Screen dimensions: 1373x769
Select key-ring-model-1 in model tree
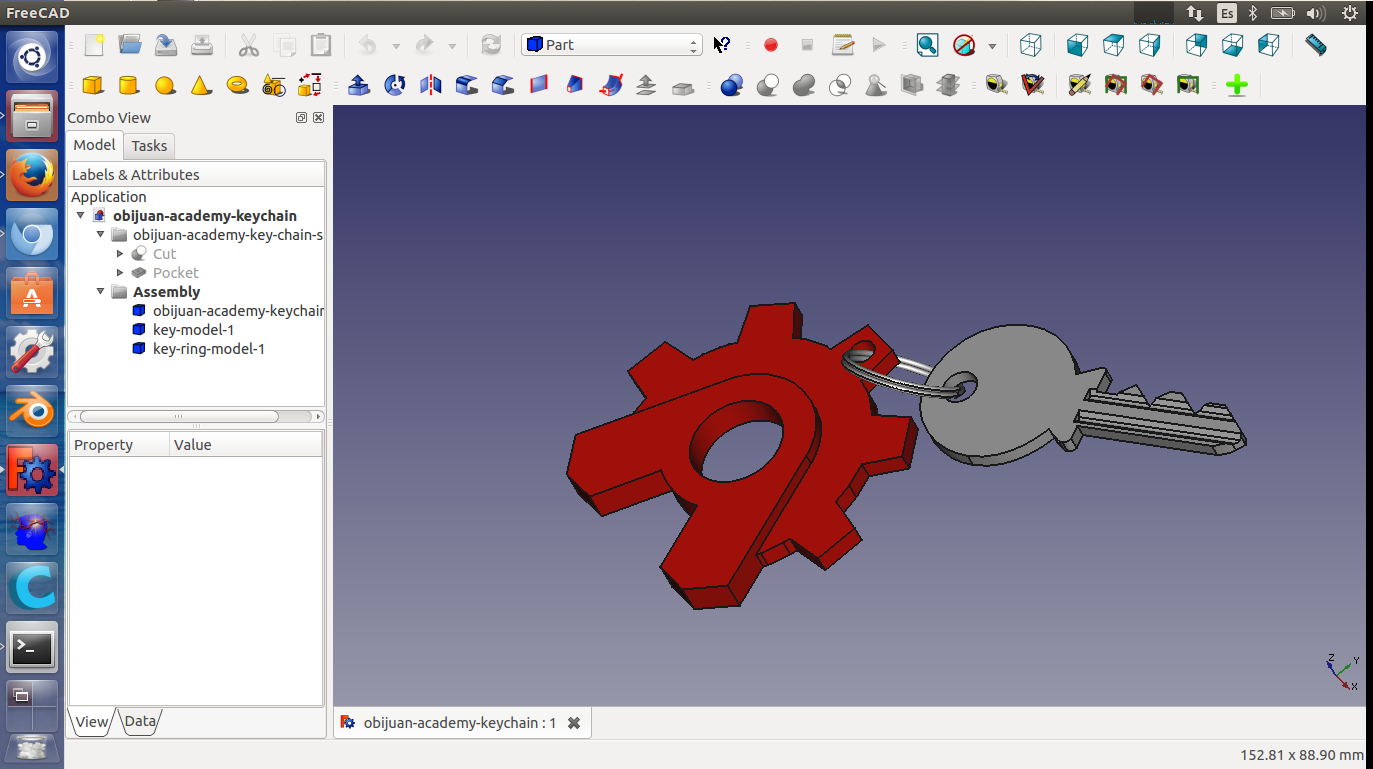[x=208, y=349]
